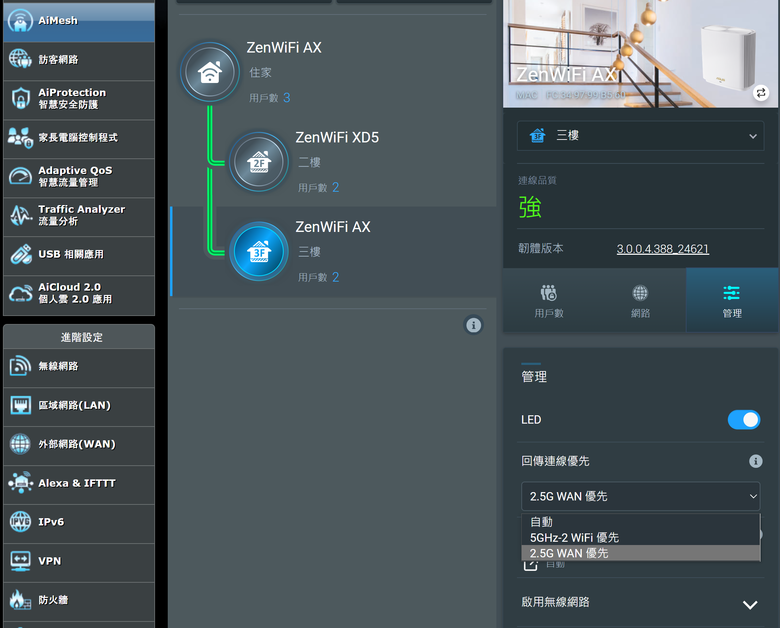Click client count 2 of 三樓 ZenWiFi AX
This screenshot has width=780, height=628.
pos(335,277)
